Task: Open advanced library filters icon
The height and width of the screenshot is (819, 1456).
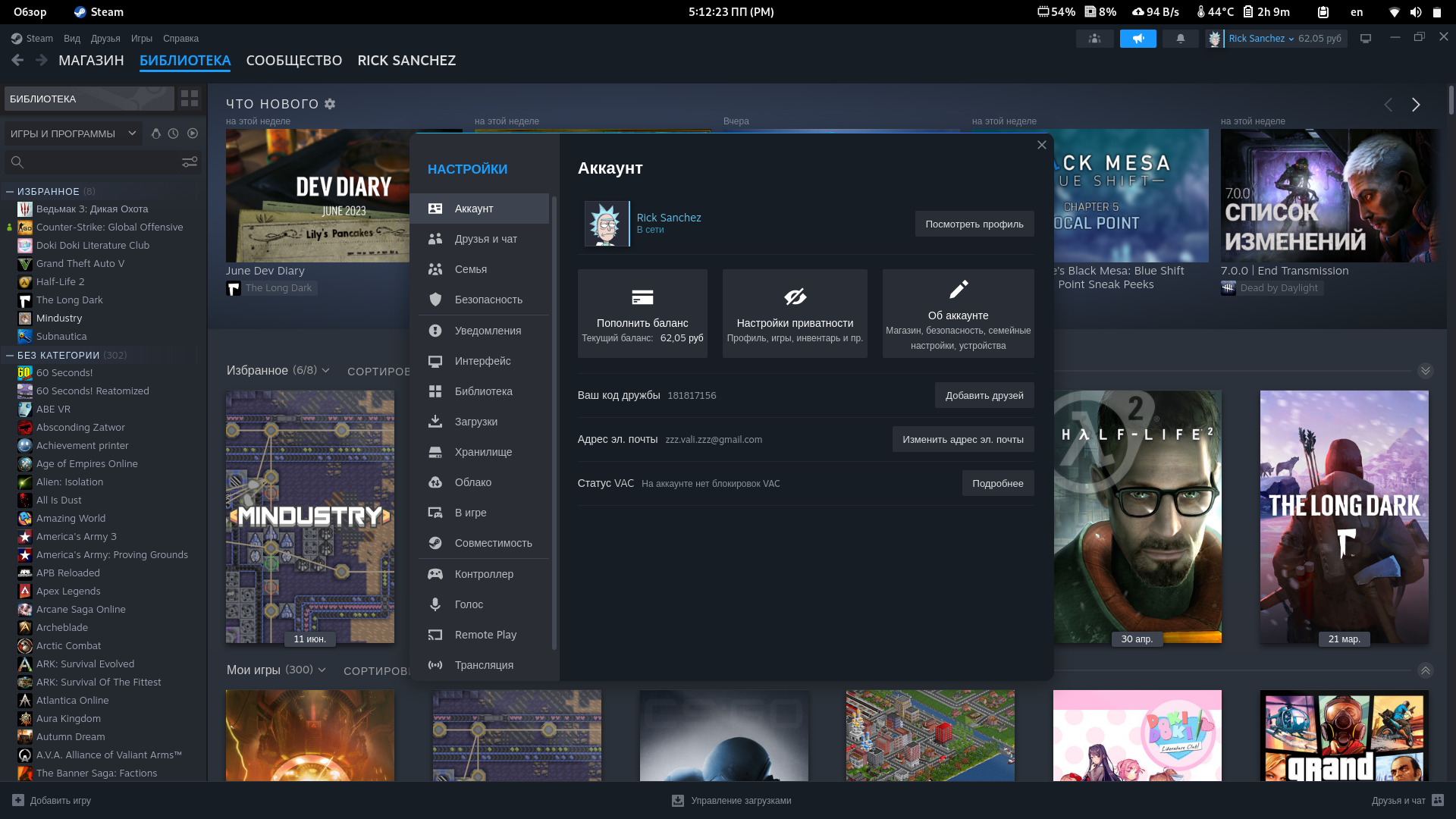Action: click(x=190, y=162)
